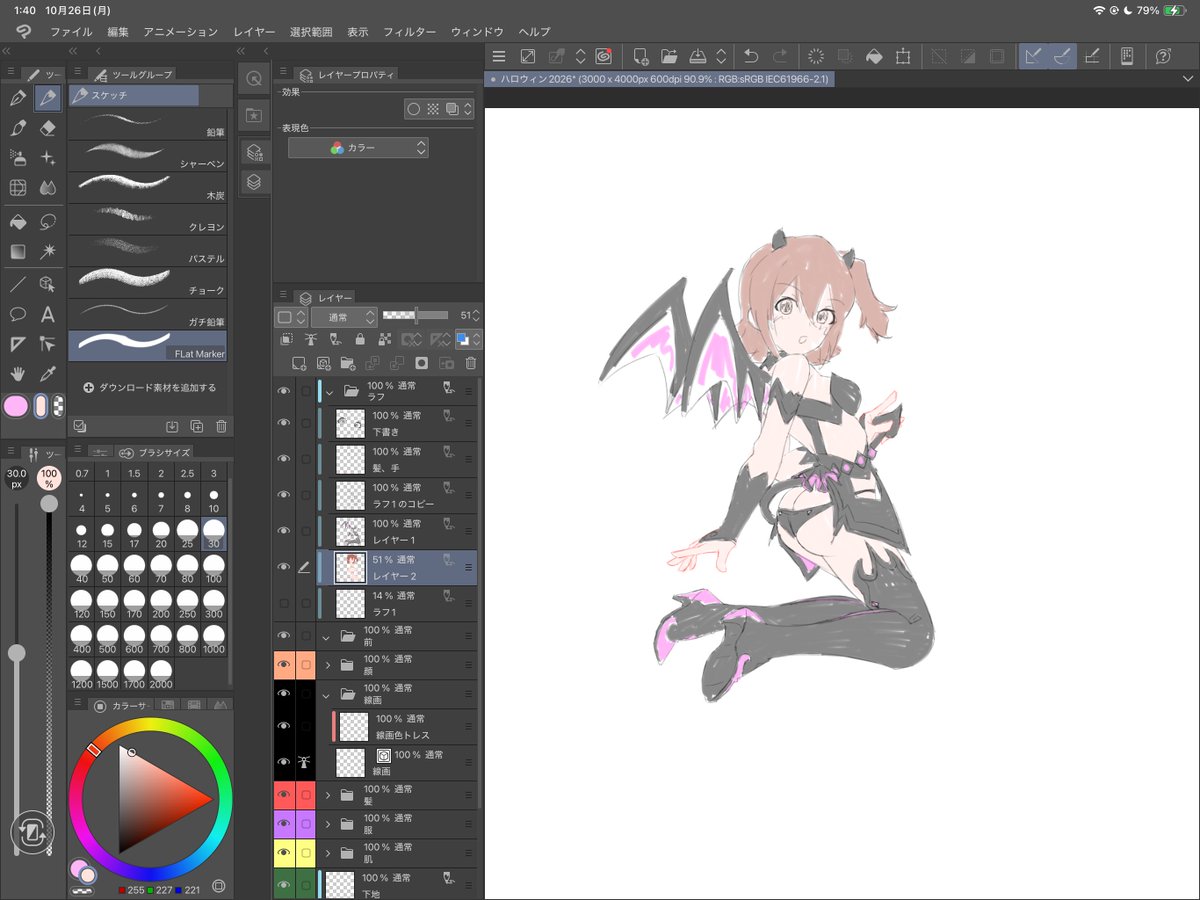This screenshot has width=1200, height=900.
Task: Open the フィルター menu
Action: coord(409,32)
